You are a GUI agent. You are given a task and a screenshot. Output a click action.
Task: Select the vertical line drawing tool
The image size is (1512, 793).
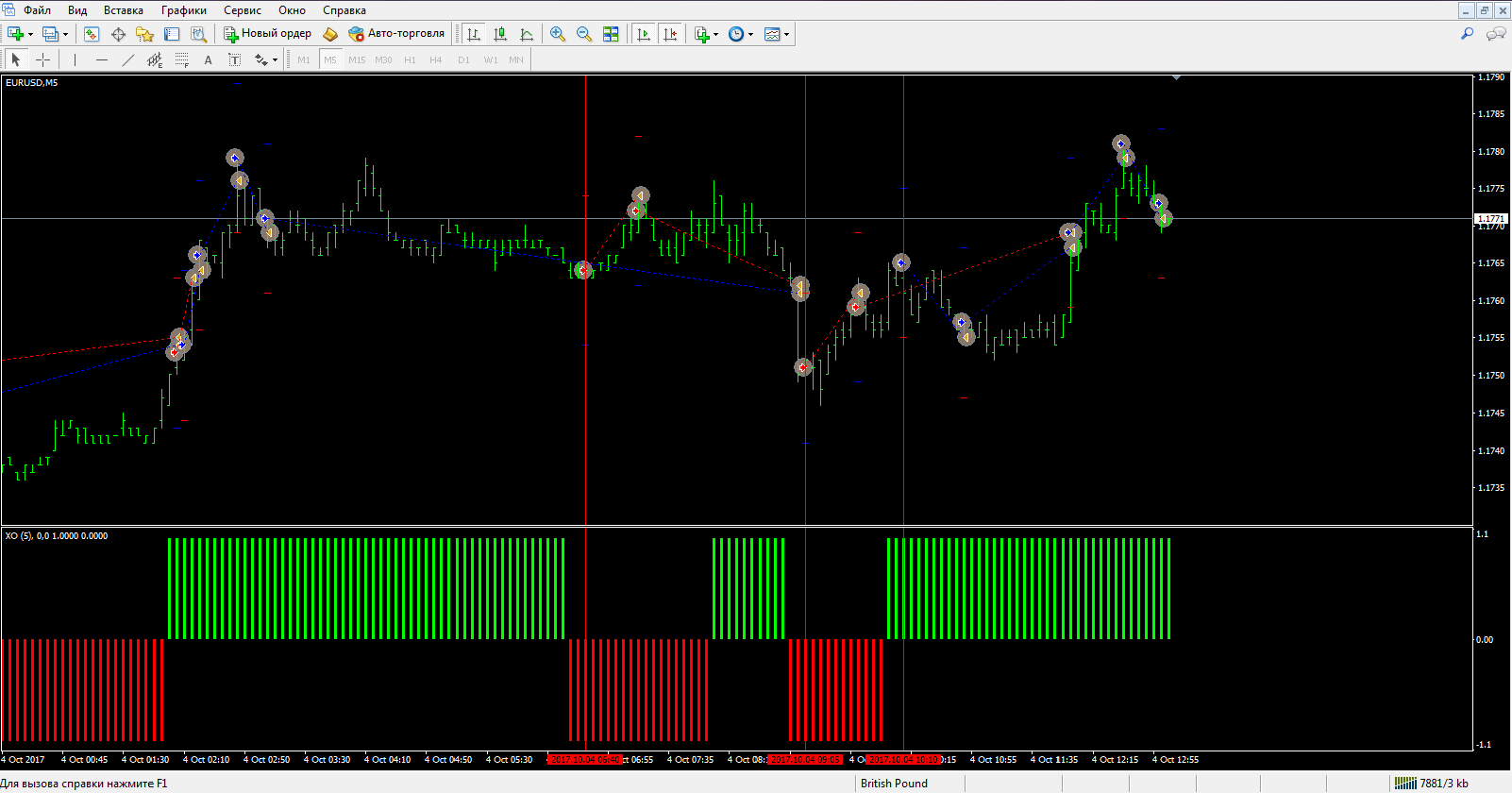pyautogui.click(x=75, y=59)
